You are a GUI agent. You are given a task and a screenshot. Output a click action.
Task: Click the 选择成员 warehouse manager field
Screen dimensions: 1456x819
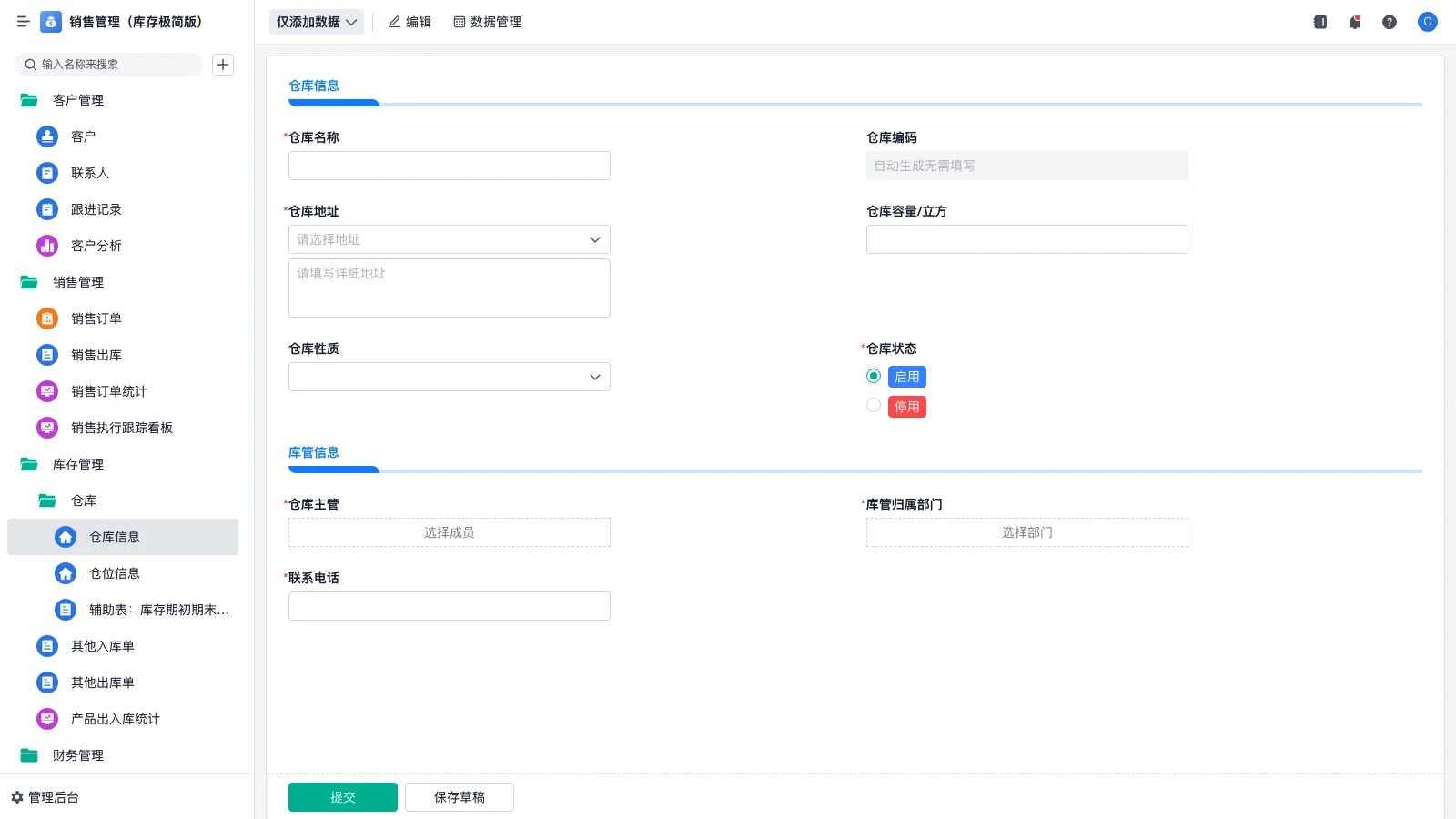tap(449, 532)
